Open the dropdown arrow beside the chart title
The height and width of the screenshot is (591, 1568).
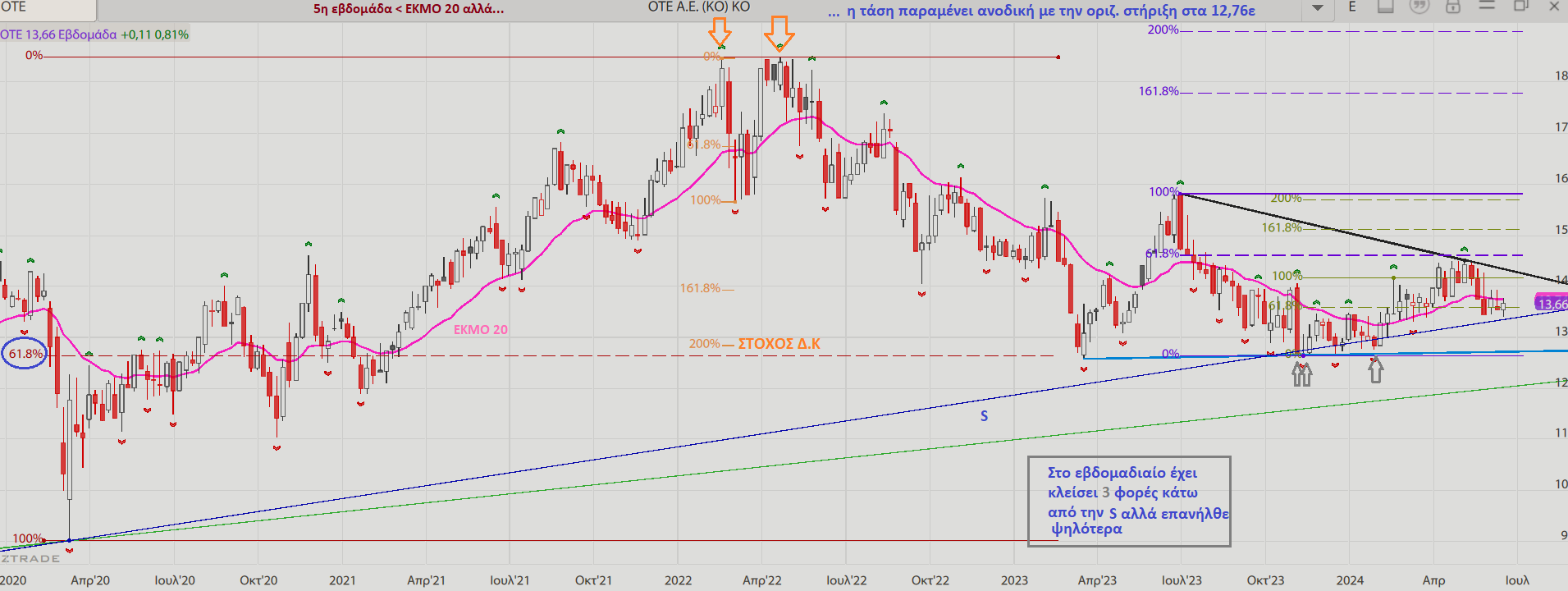tap(1318, 8)
